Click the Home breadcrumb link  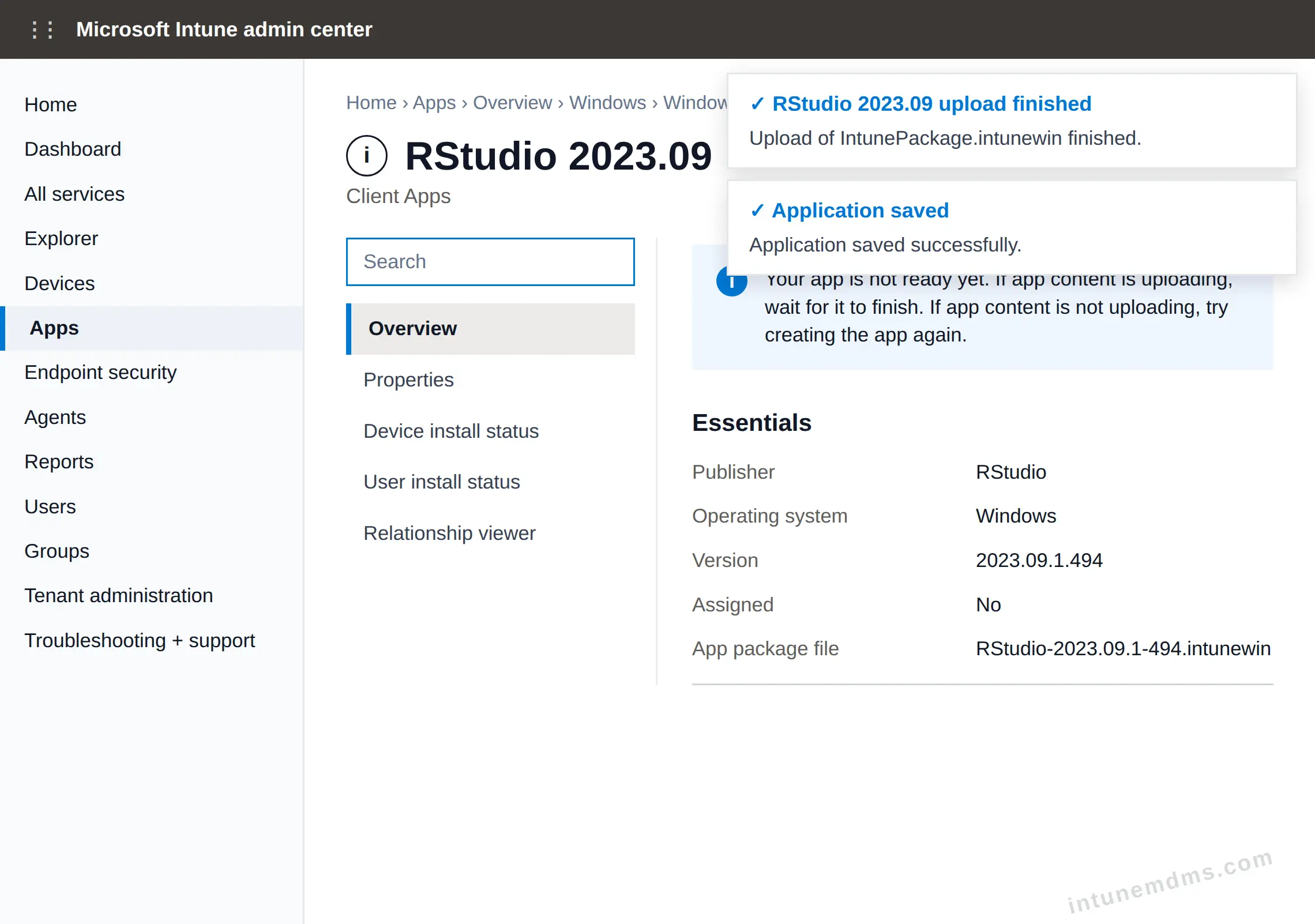(371, 103)
